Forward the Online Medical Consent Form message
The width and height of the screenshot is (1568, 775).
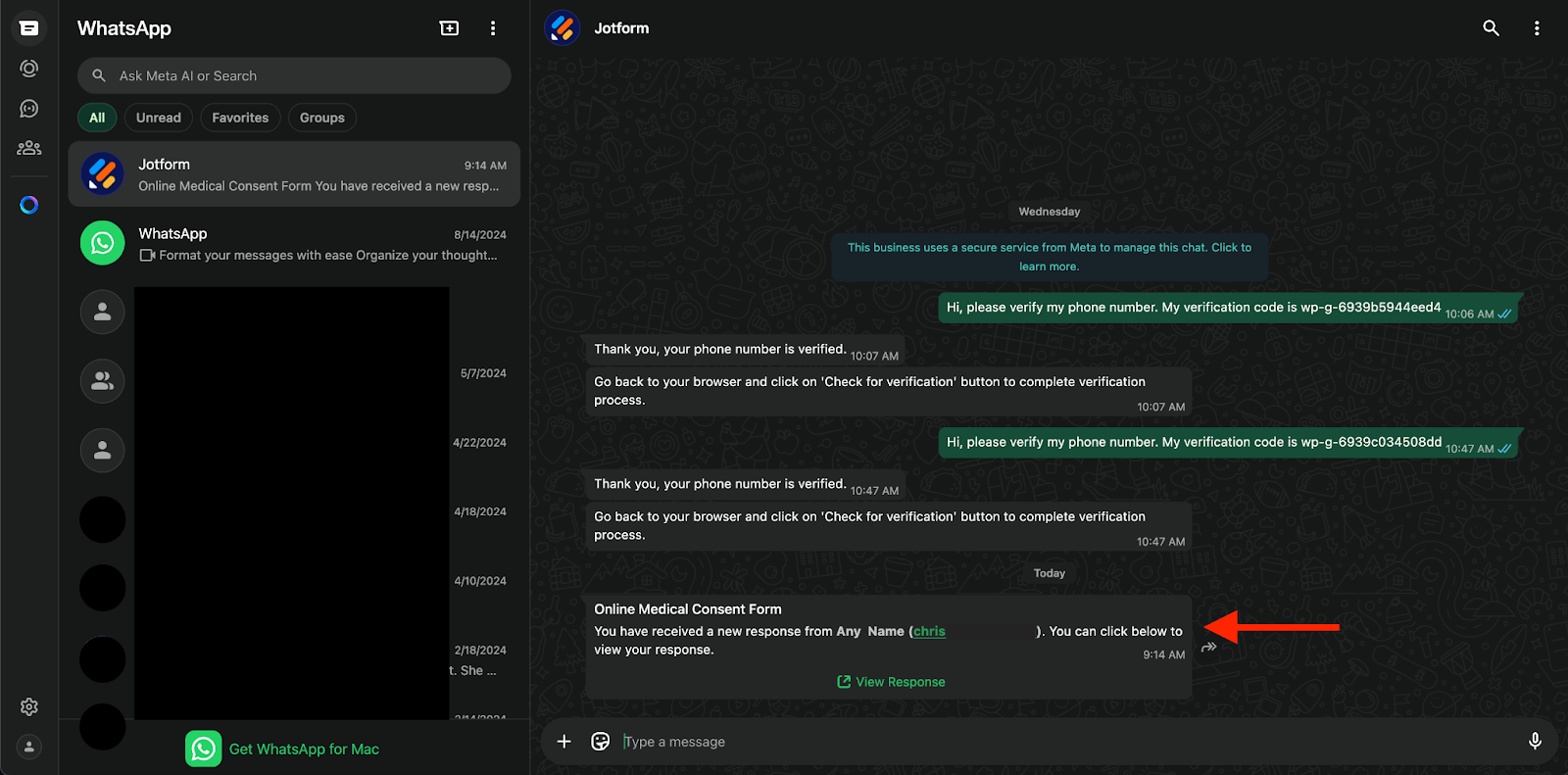click(1209, 648)
